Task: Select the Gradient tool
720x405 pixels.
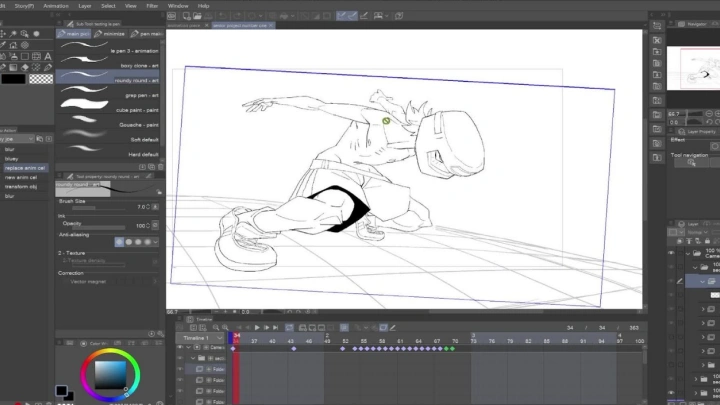Action: click(x=13, y=68)
